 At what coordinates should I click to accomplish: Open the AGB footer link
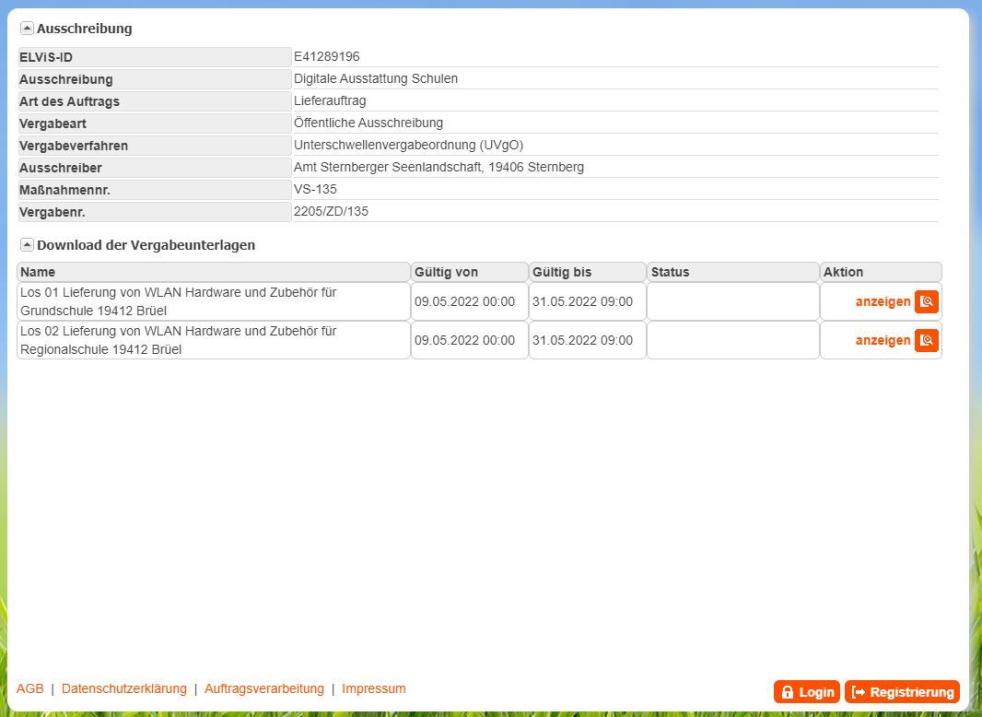pyautogui.click(x=30, y=689)
